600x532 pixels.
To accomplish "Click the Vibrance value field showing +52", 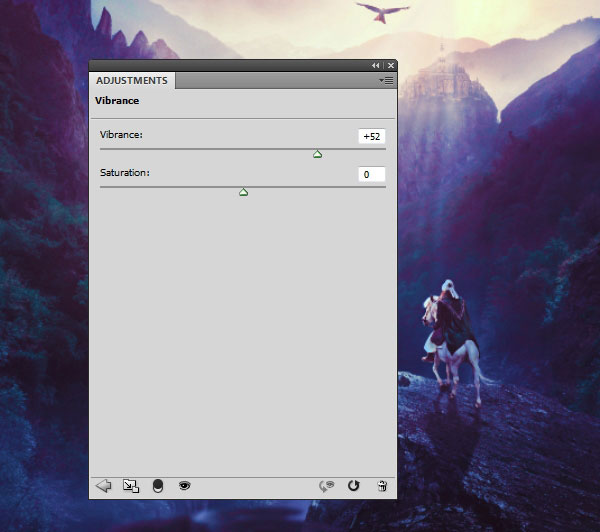I will click(372, 136).
